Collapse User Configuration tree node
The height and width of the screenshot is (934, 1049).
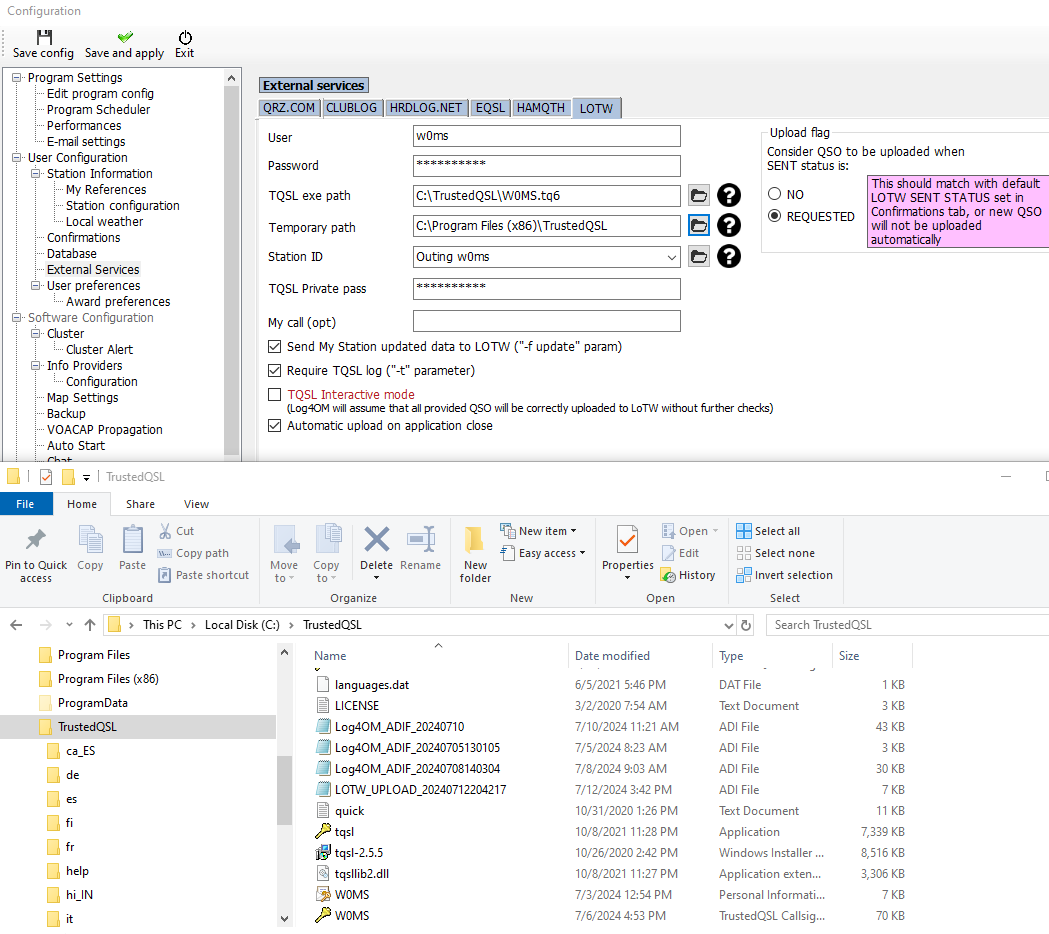pos(17,158)
